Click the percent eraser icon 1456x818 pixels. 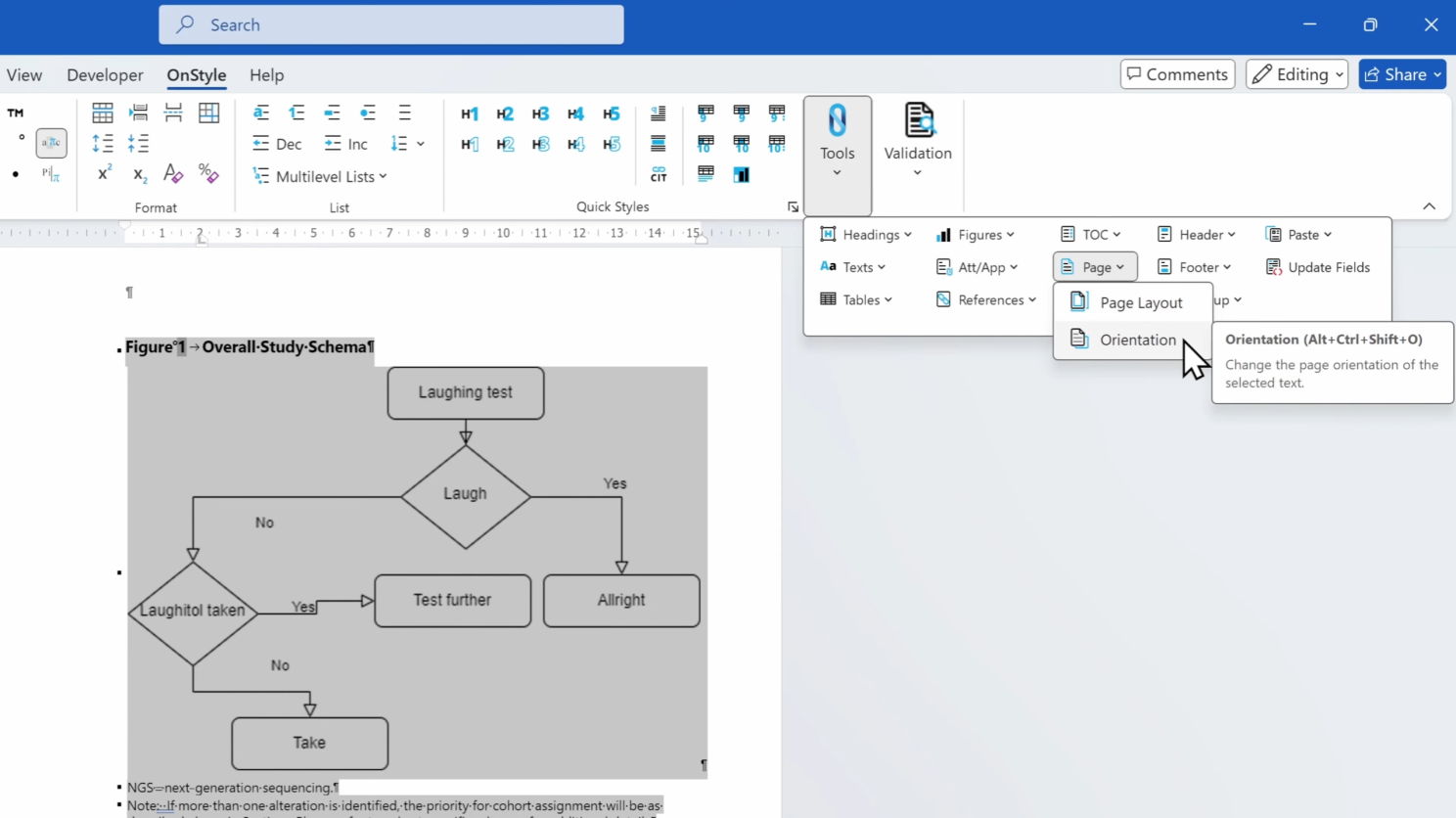(x=208, y=173)
